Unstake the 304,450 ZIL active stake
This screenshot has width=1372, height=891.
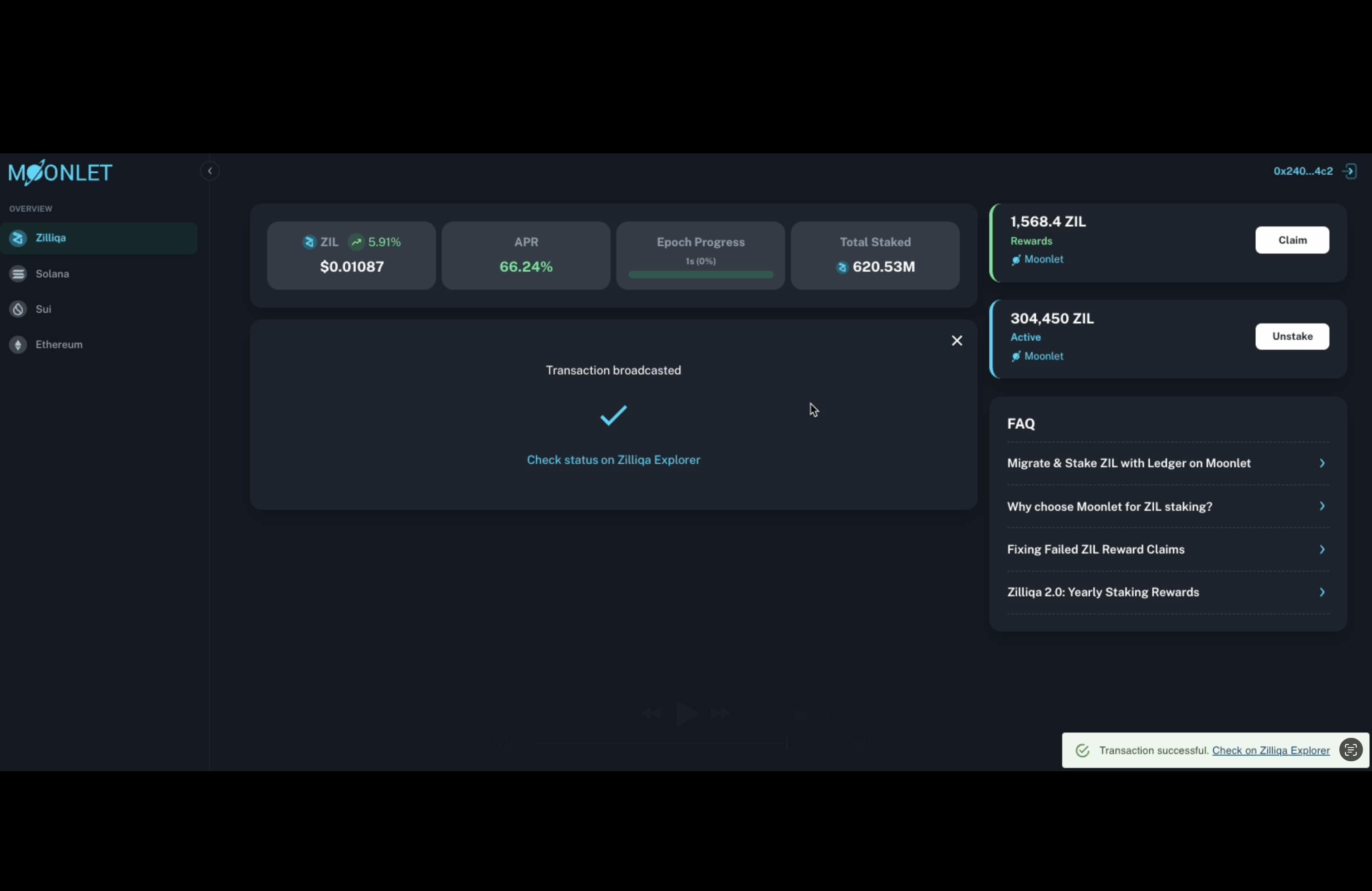tap(1292, 337)
